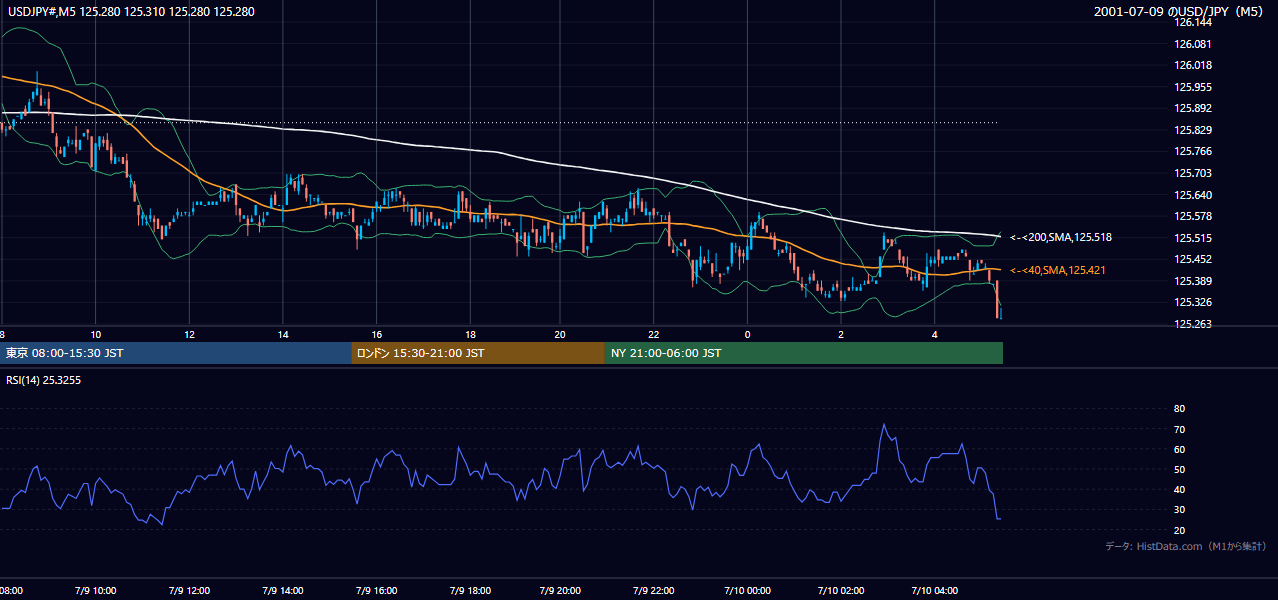Click the 7/9 10:00 time axis label

pos(94,591)
